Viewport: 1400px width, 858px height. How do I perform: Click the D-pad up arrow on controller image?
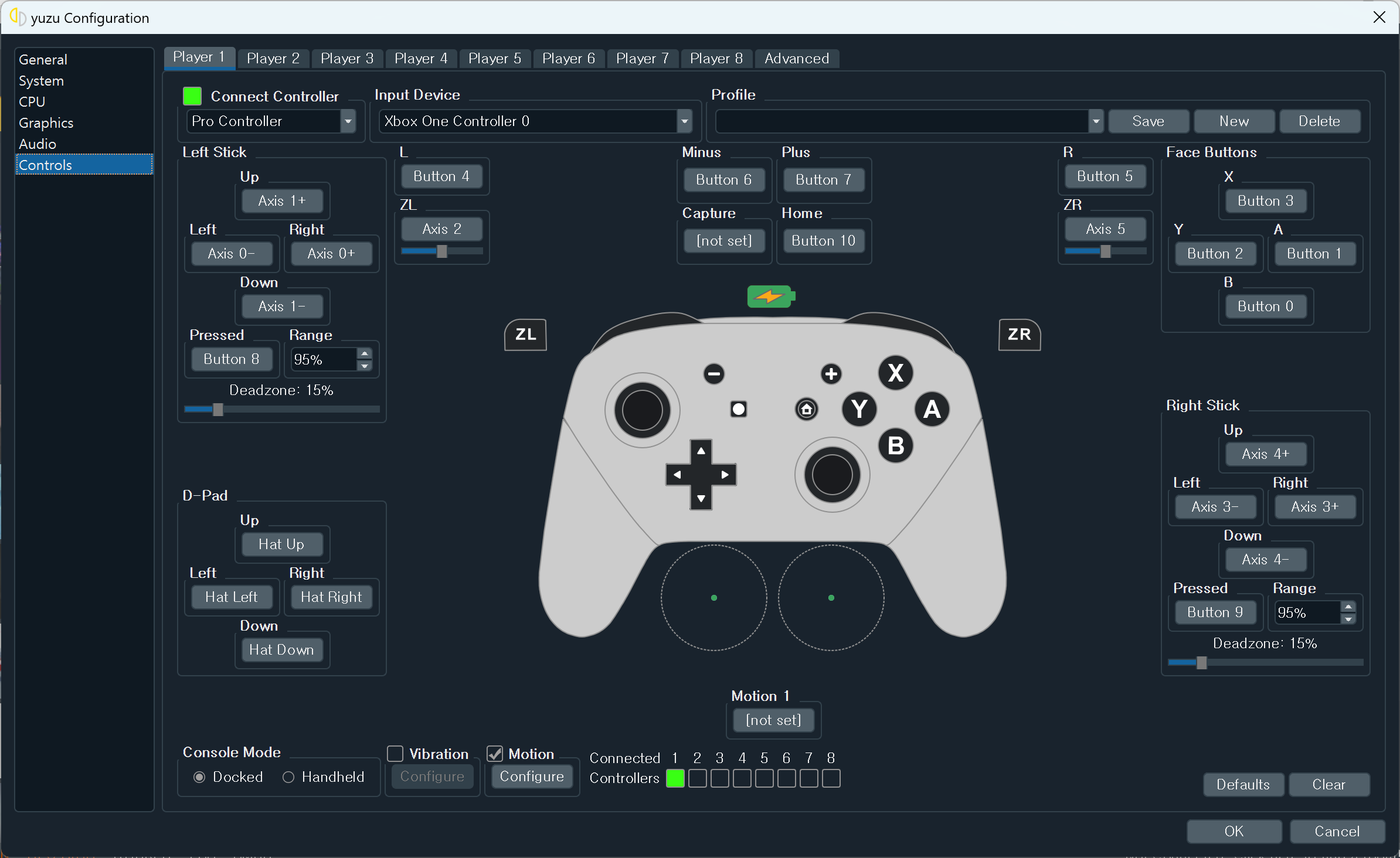point(701,451)
